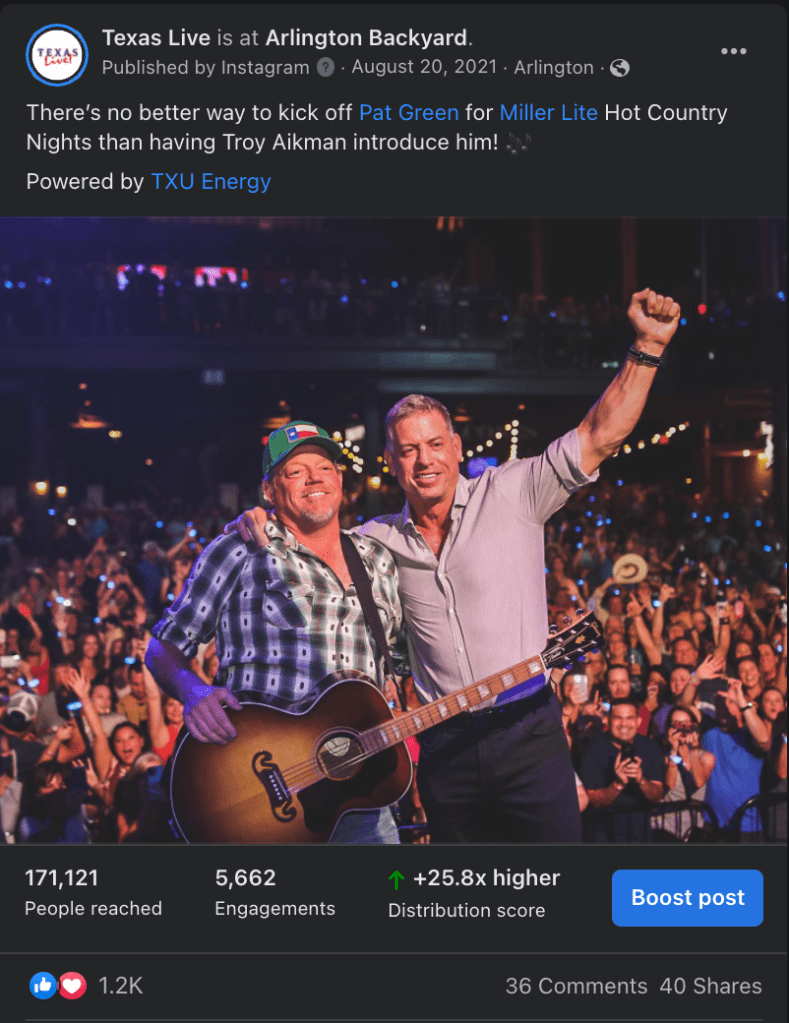This screenshot has width=789, height=1023.
Task: View the 36 Comments
Action: 576,986
